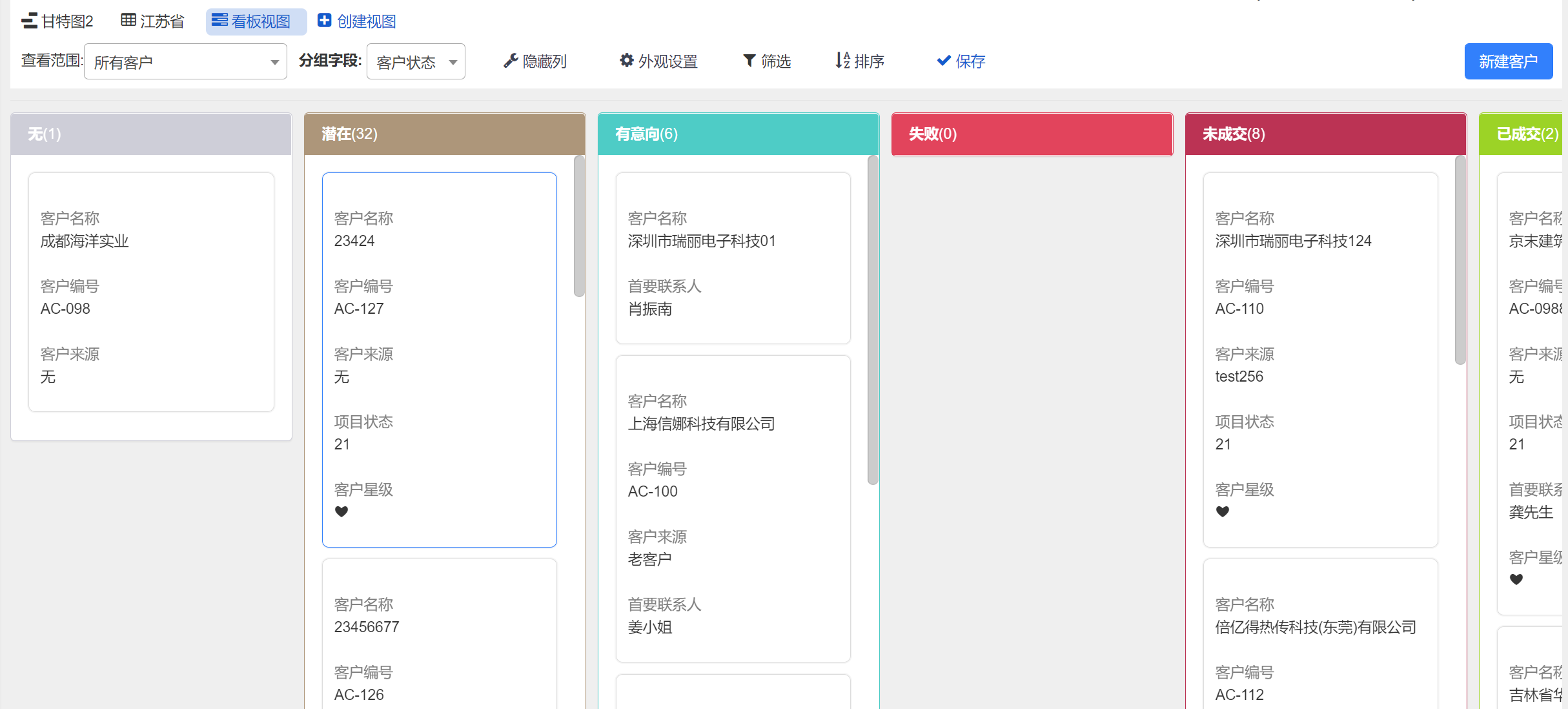Click the 潜在 column vertical scrollbar

pyautogui.click(x=579, y=226)
